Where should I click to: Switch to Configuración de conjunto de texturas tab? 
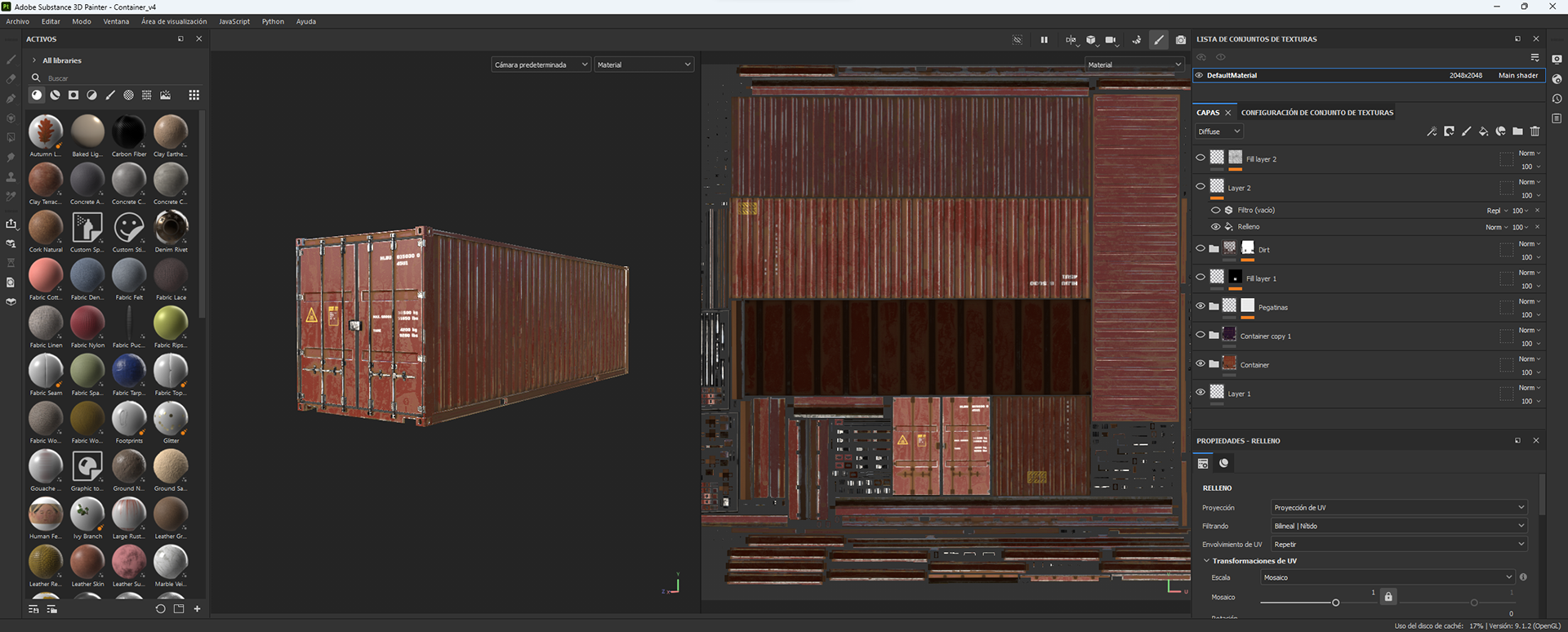coord(1316,113)
